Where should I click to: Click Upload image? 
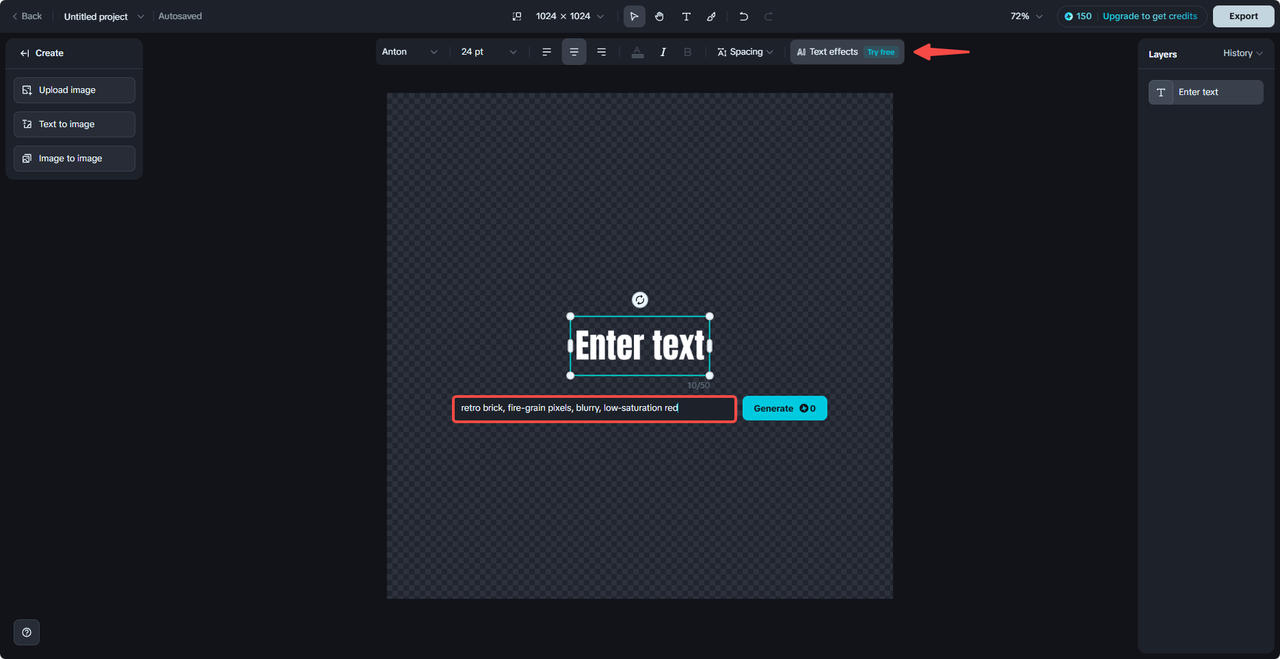(x=74, y=90)
